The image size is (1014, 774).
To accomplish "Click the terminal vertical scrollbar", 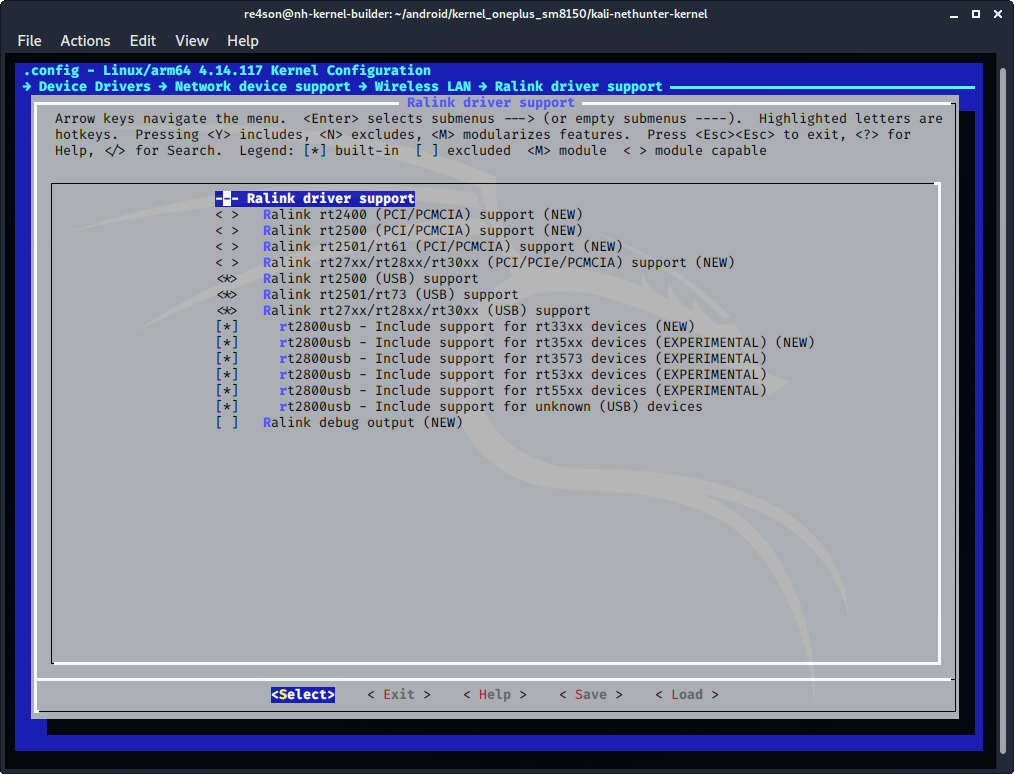I will click(1004, 400).
